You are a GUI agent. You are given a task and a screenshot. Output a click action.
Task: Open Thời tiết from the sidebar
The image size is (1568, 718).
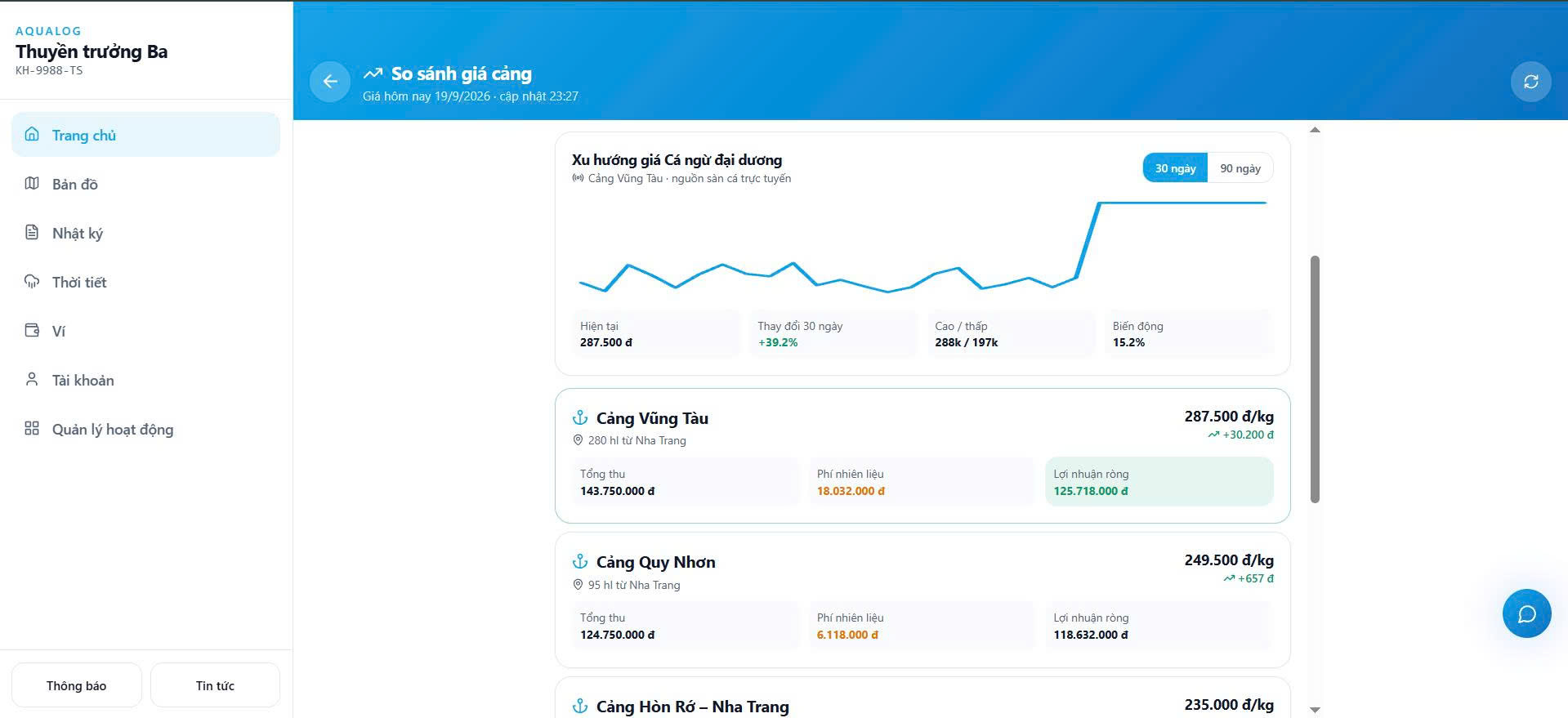click(145, 282)
